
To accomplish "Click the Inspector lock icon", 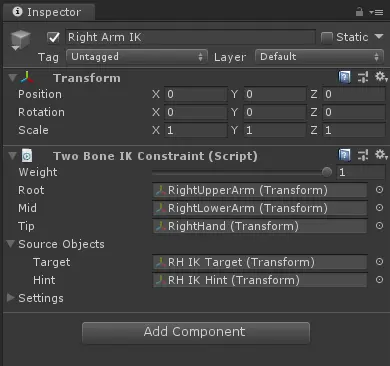I will pos(359,12).
